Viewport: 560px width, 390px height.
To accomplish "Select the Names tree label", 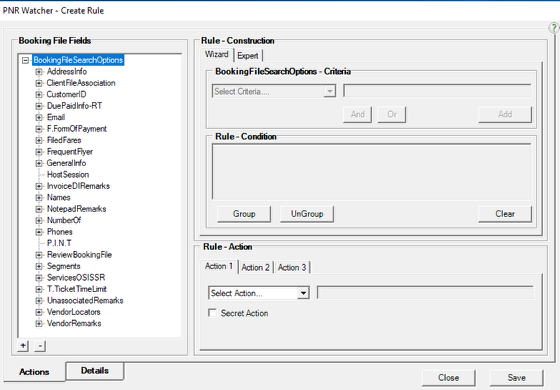I will pos(59,198).
